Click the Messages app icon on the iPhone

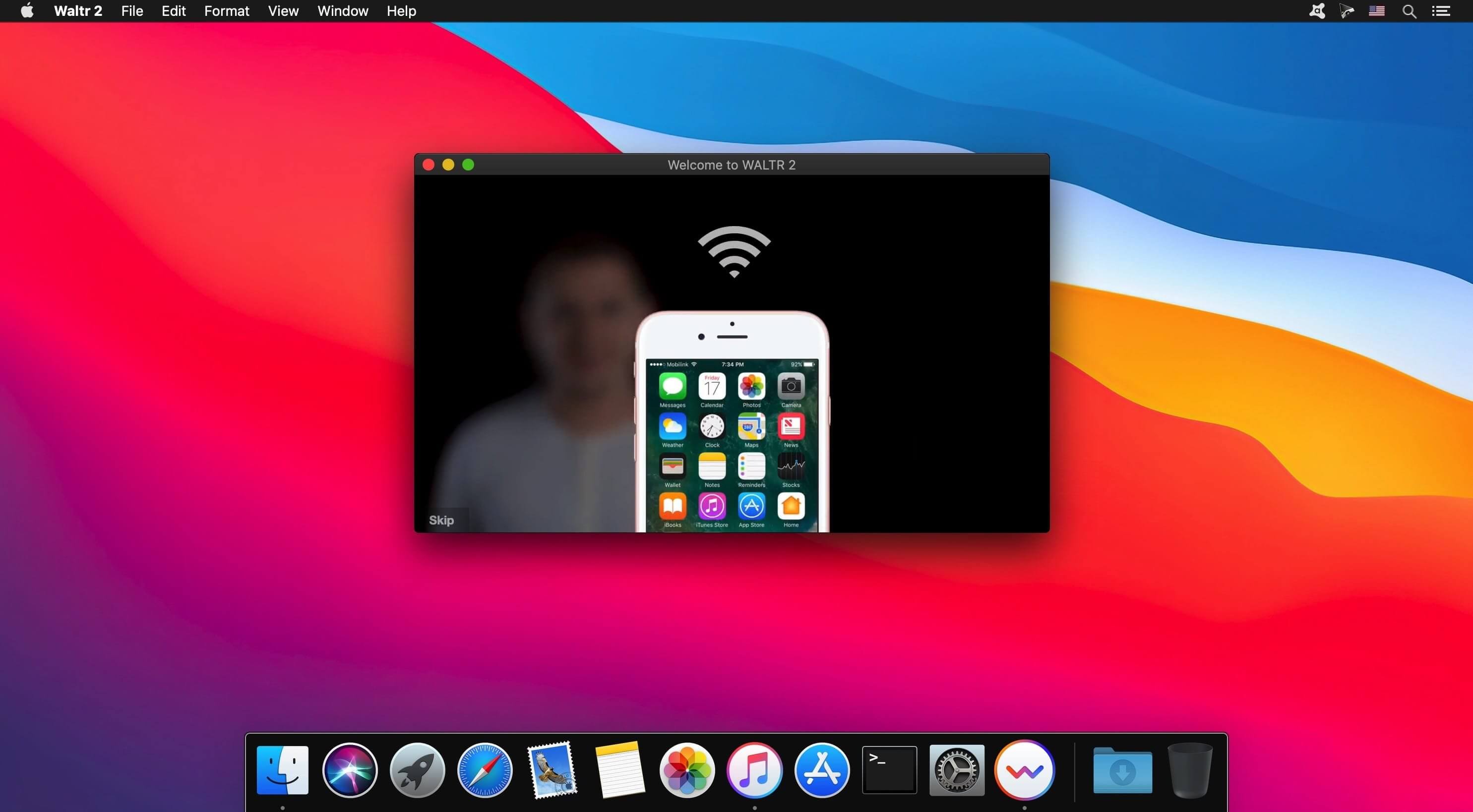pyautogui.click(x=673, y=386)
